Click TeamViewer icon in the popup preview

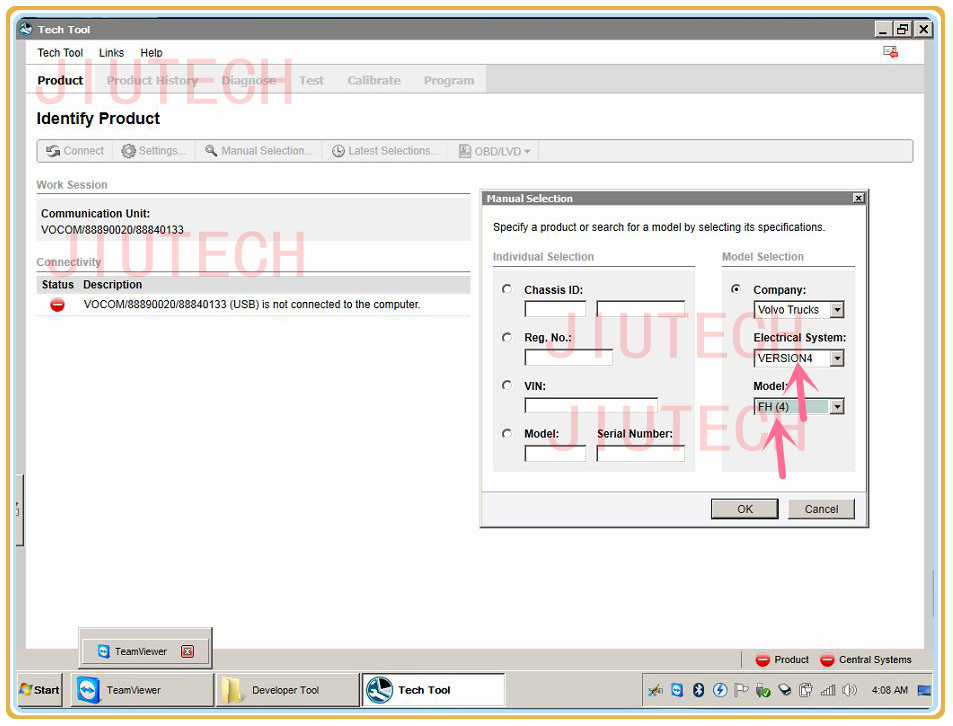pyautogui.click(x=103, y=652)
